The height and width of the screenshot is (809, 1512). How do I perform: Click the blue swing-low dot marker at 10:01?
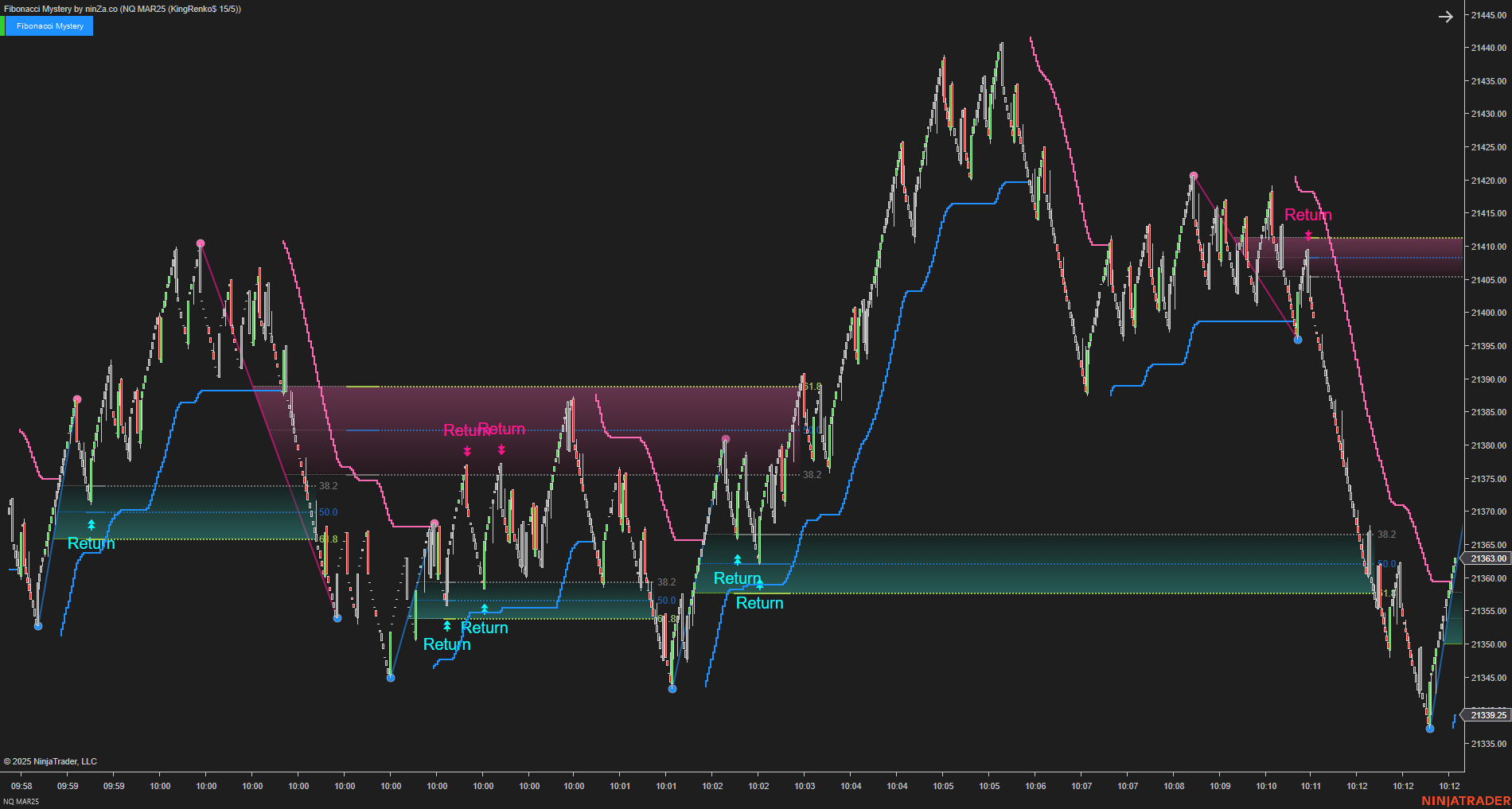672,689
